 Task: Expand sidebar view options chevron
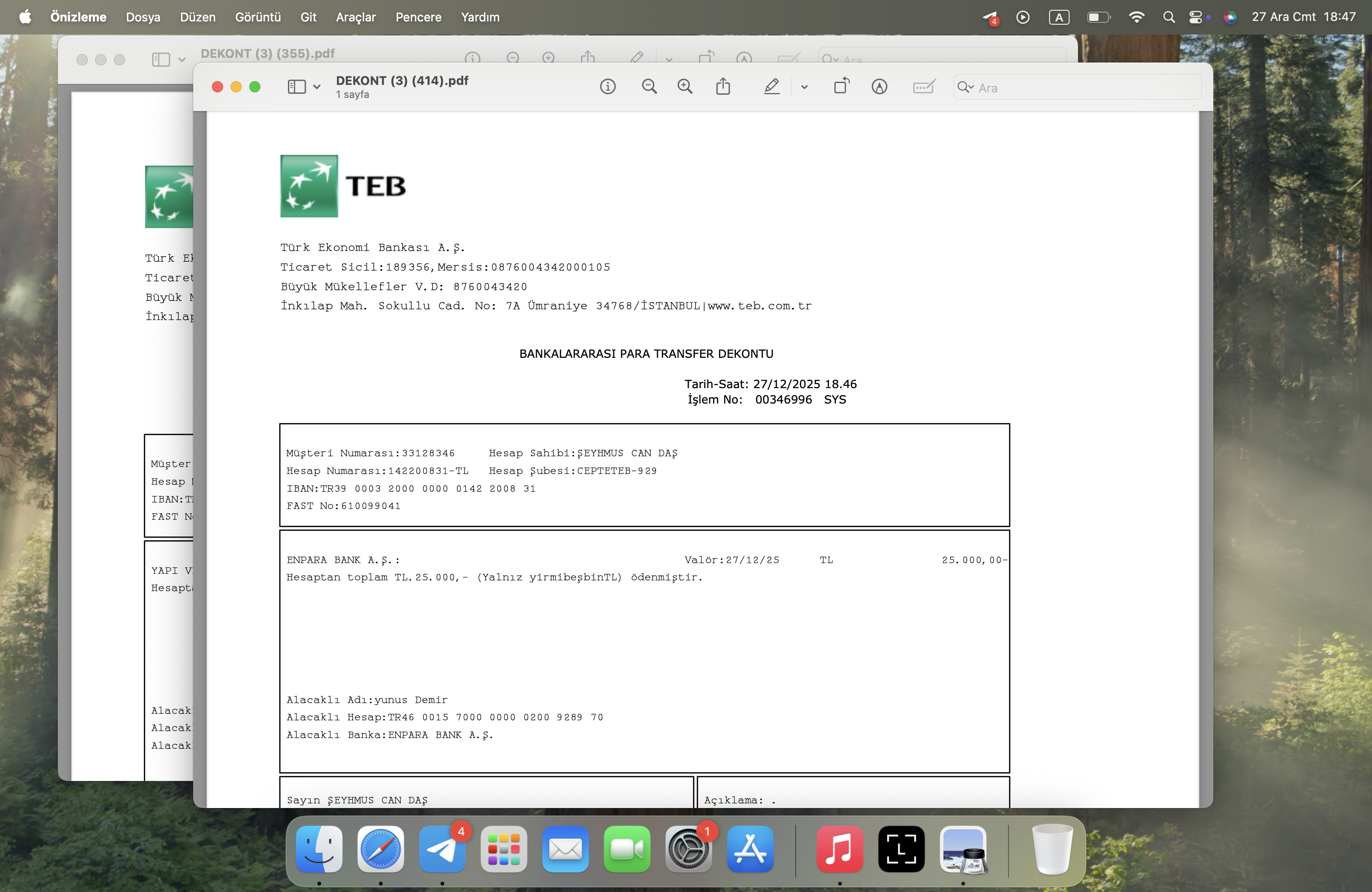pos(316,88)
